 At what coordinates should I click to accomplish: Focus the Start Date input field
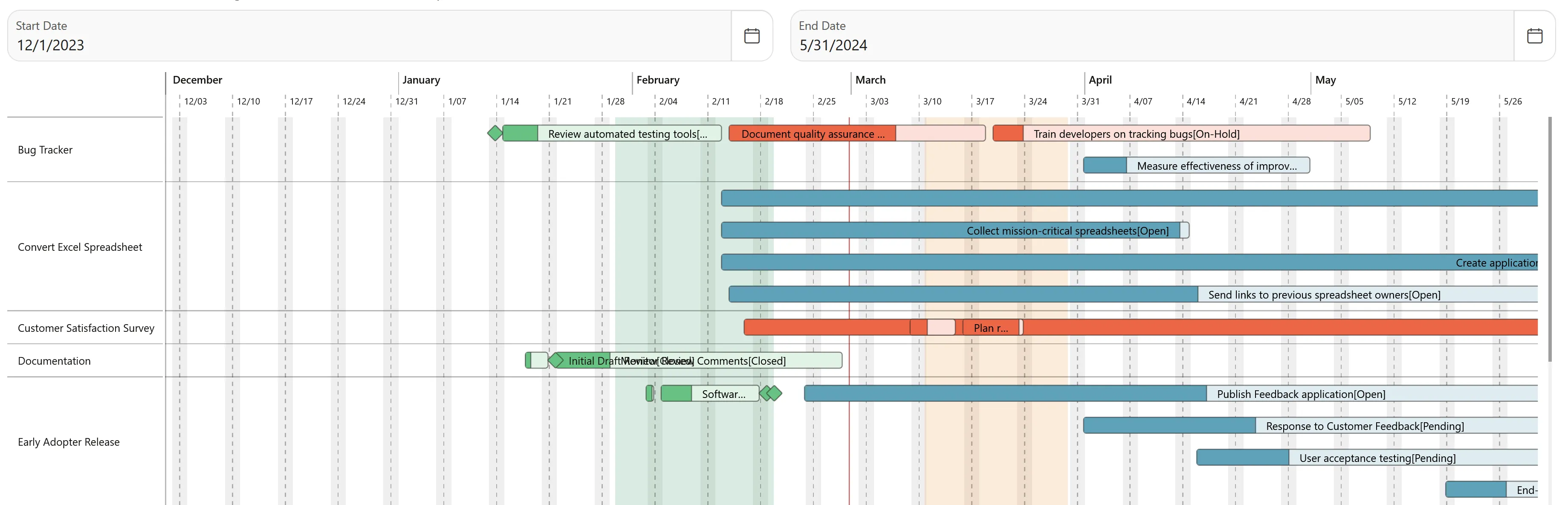(365, 44)
